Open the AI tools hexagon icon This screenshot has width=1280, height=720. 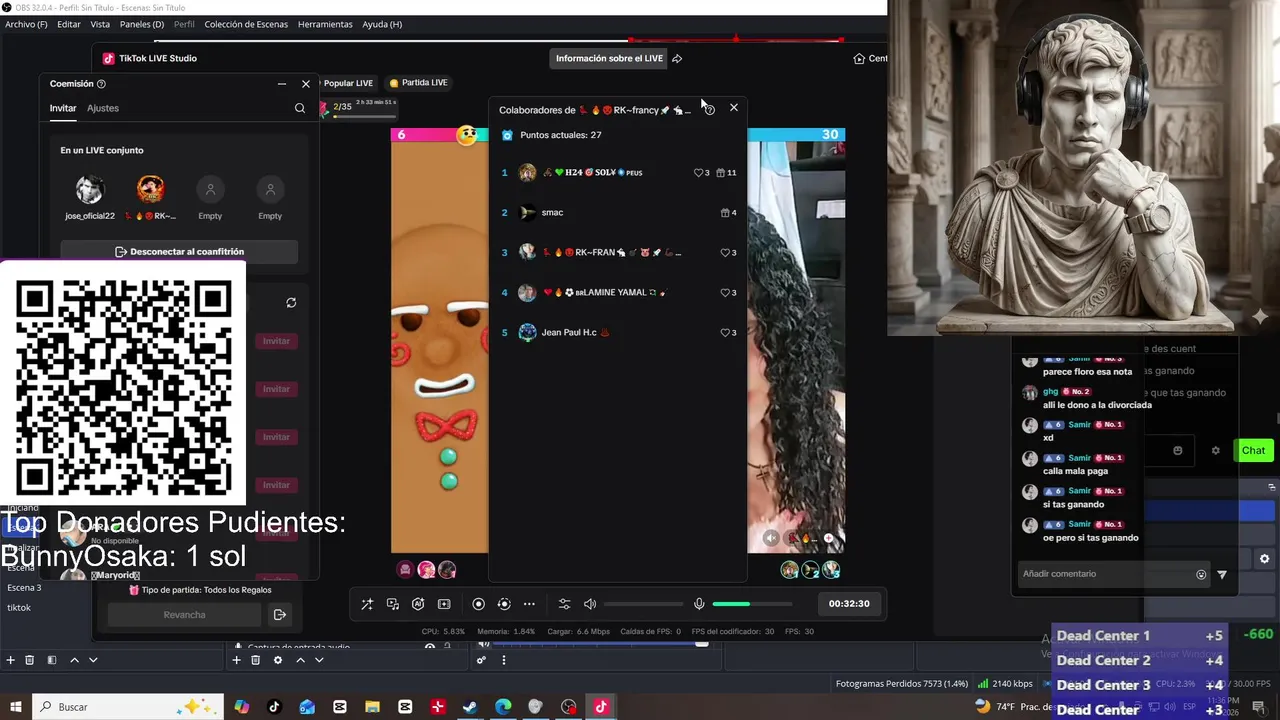coord(418,604)
